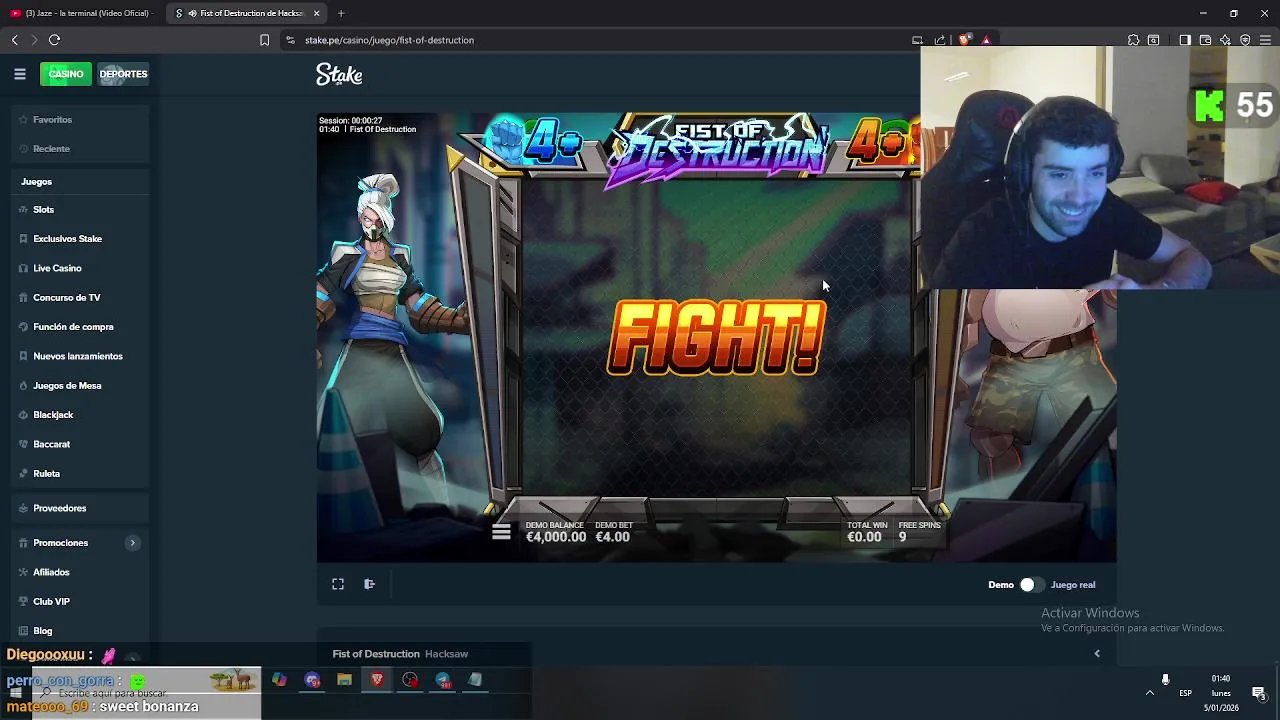
Task: Open the notification center icon
Action: 1259,693
